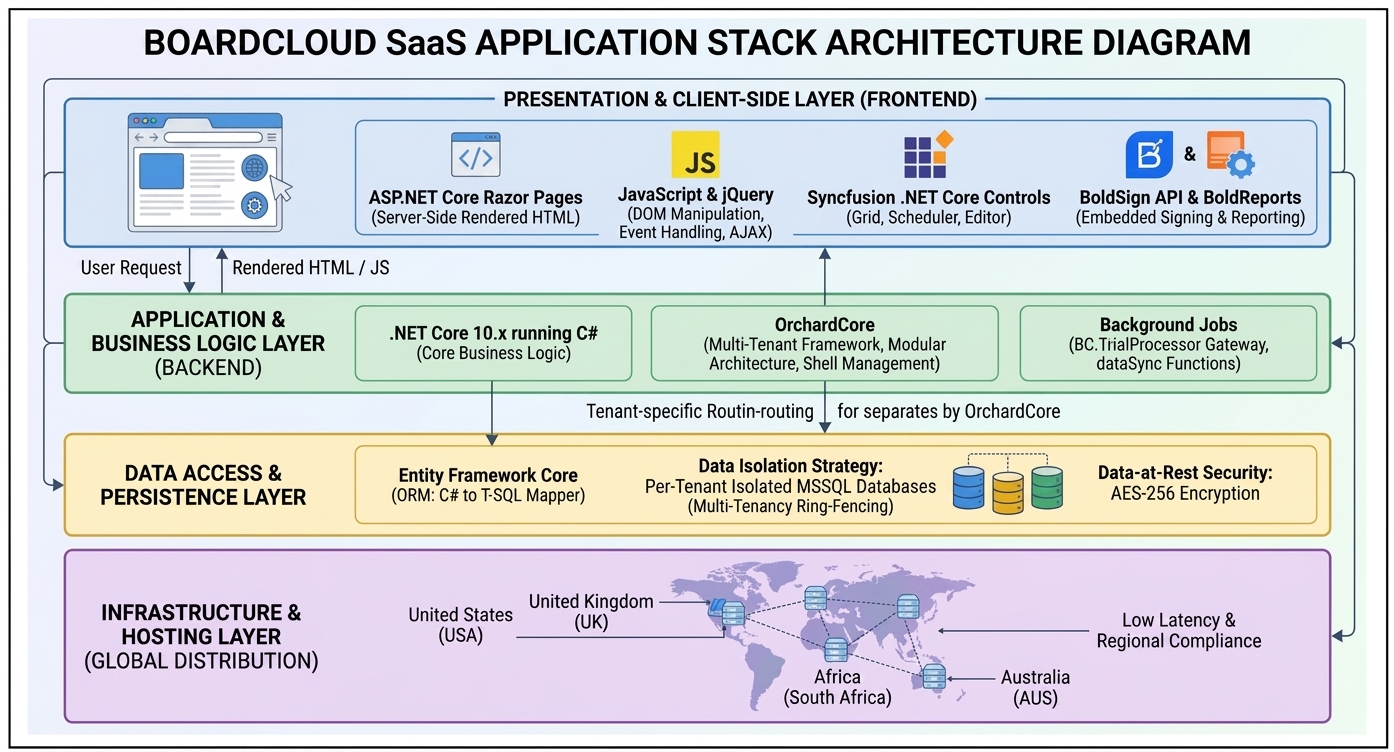Click Data Isolation Strategy label
Viewport: 1394px width, 752px height.
[x=790, y=466]
